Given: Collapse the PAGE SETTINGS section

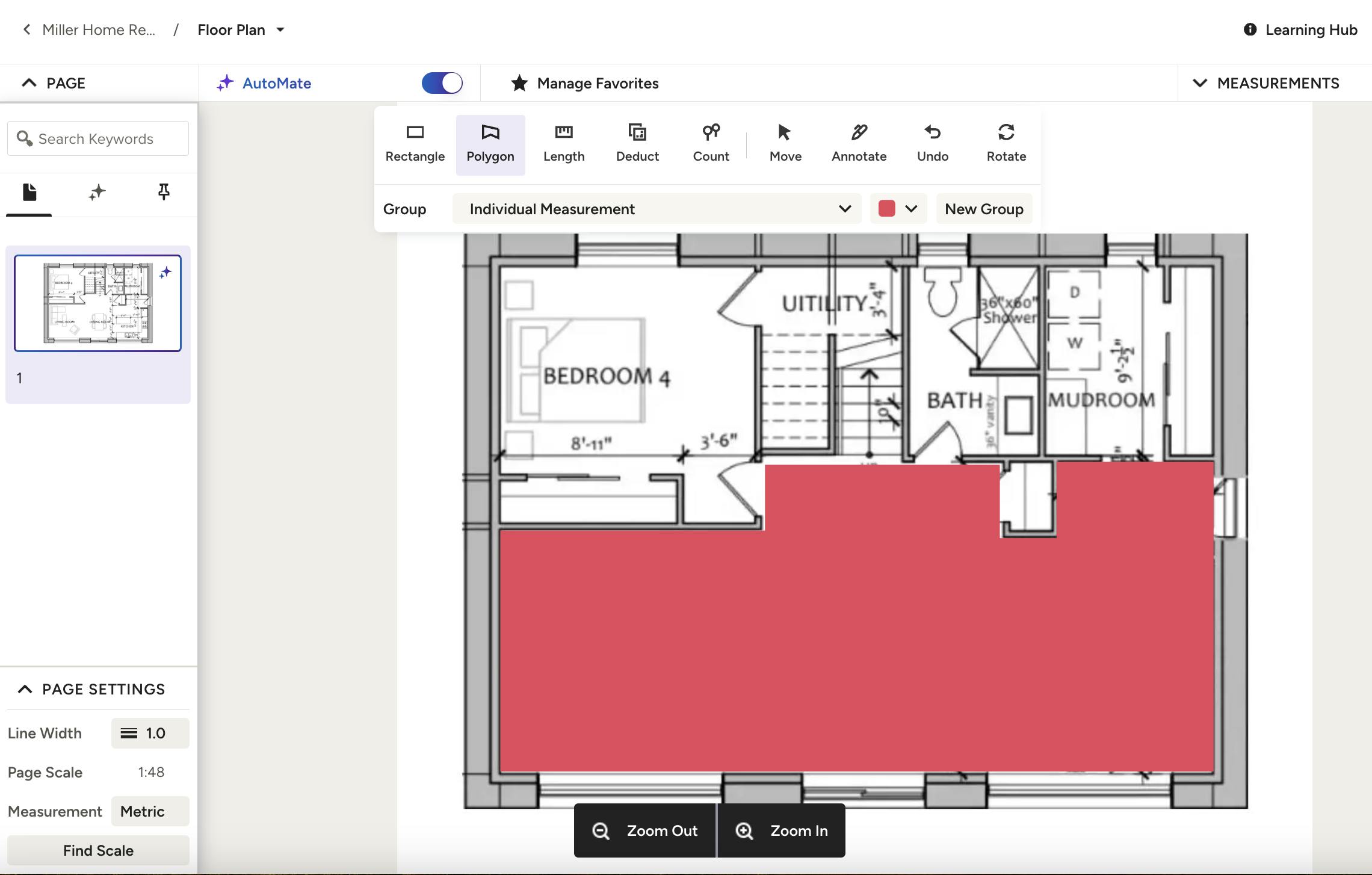Looking at the screenshot, I should coord(25,689).
